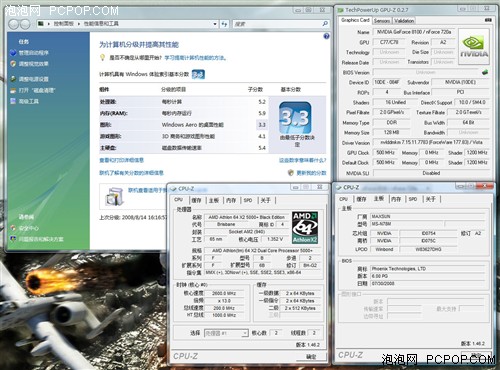Click the 确定 button in the left CPU-Z window
The width and height of the screenshot is (500, 370).
pyautogui.click(x=311, y=357)
